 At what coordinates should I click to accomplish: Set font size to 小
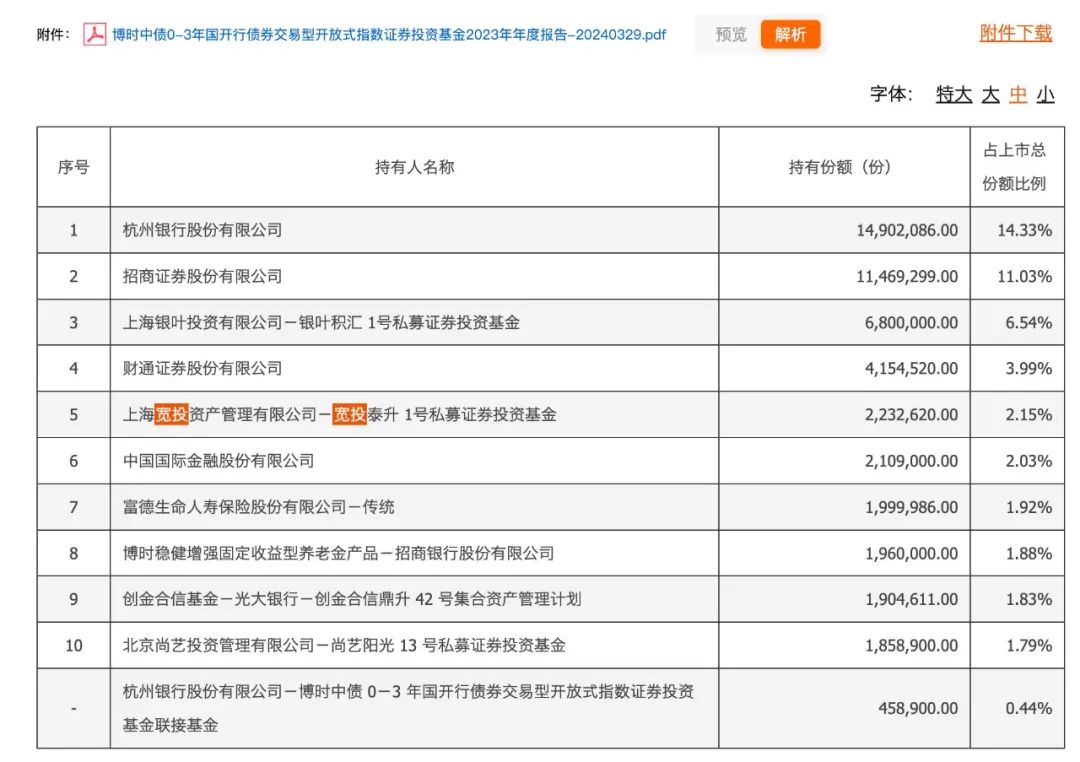[1046, 94]
